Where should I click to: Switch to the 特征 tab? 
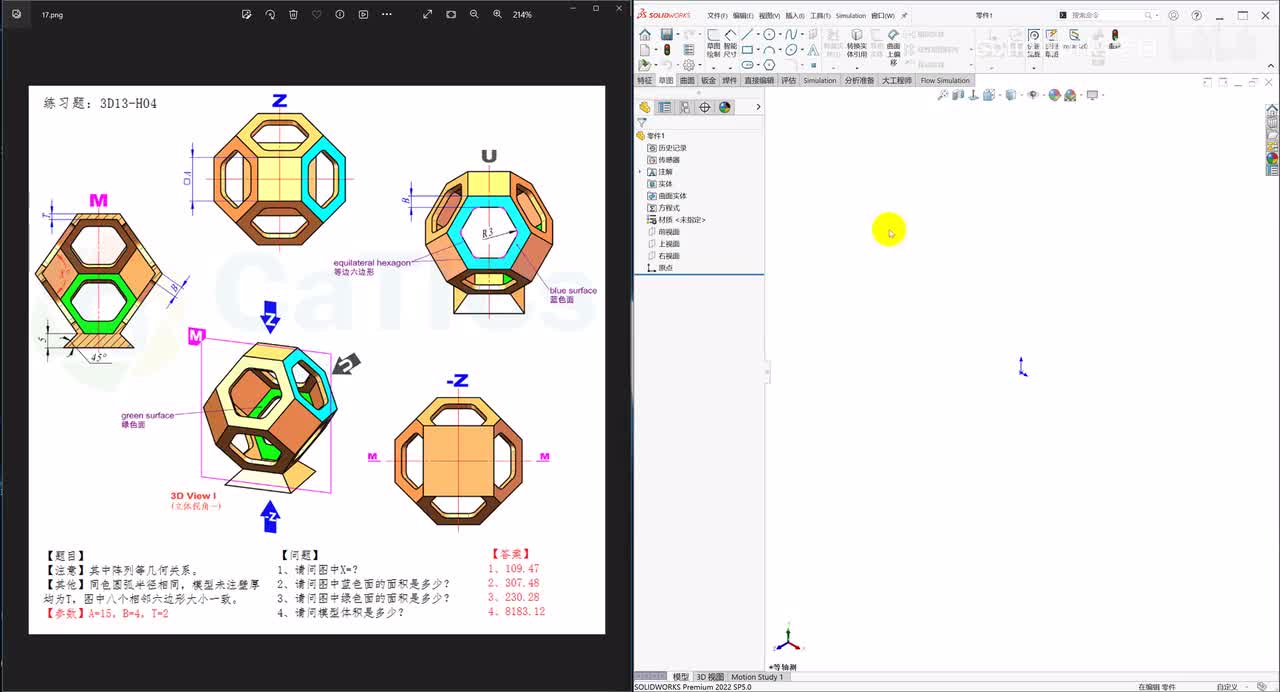(x=645, y=80)
